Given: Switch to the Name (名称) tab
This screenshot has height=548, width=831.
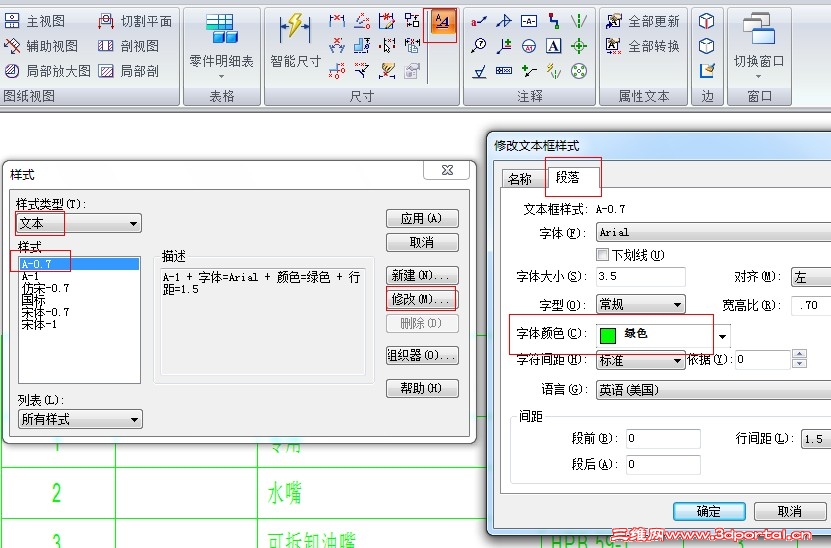Looking at the screenshot, I should pyautogui.click(x=519, y=179).
